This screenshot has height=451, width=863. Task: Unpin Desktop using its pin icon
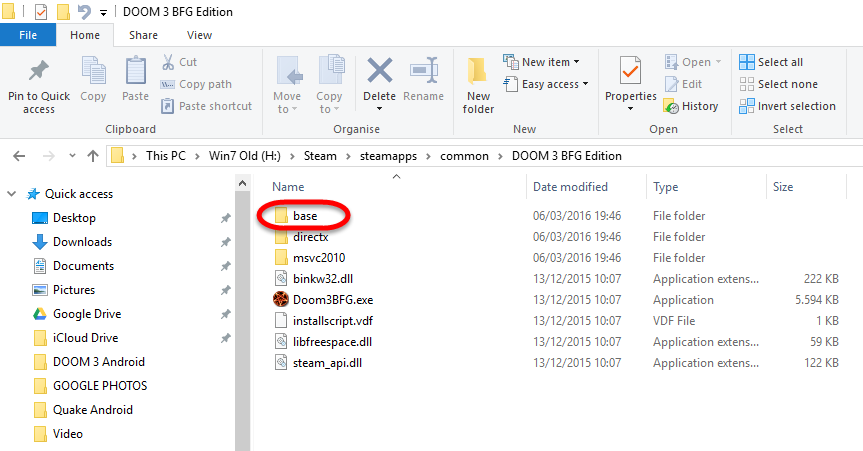(x=226, y=218)
